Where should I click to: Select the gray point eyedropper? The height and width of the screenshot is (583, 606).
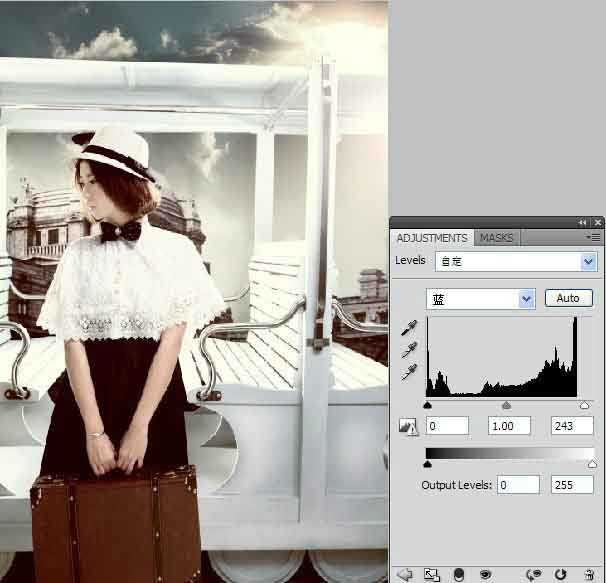[x=409, y=349]
